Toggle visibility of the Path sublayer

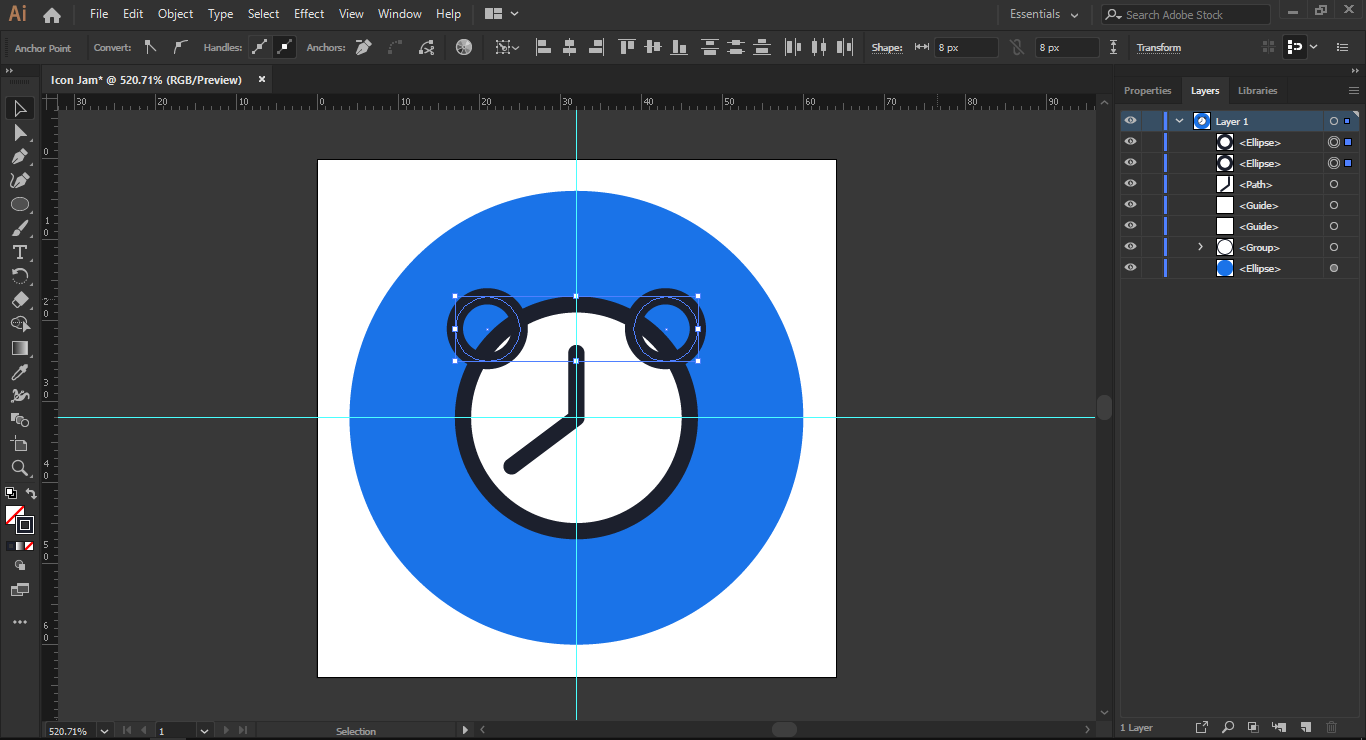[1130, 184]
